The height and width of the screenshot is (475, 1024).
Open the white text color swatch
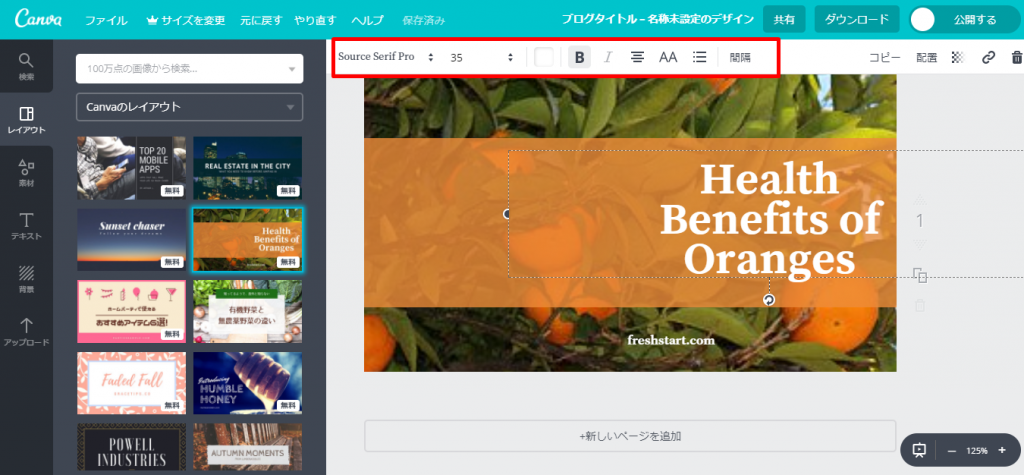(x=543, y=57)
